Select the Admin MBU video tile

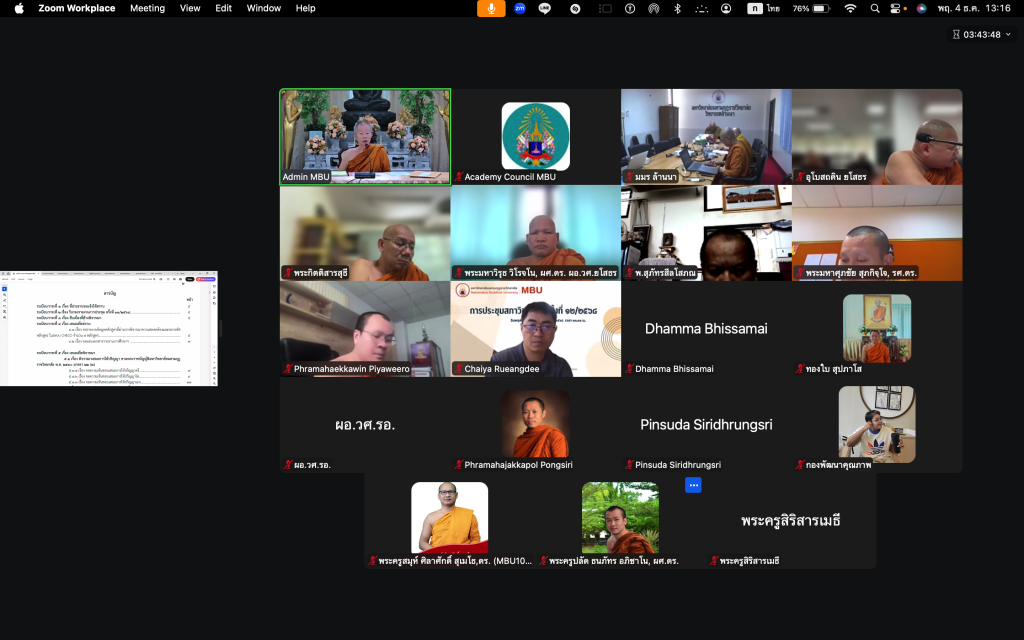coord(365,136)
